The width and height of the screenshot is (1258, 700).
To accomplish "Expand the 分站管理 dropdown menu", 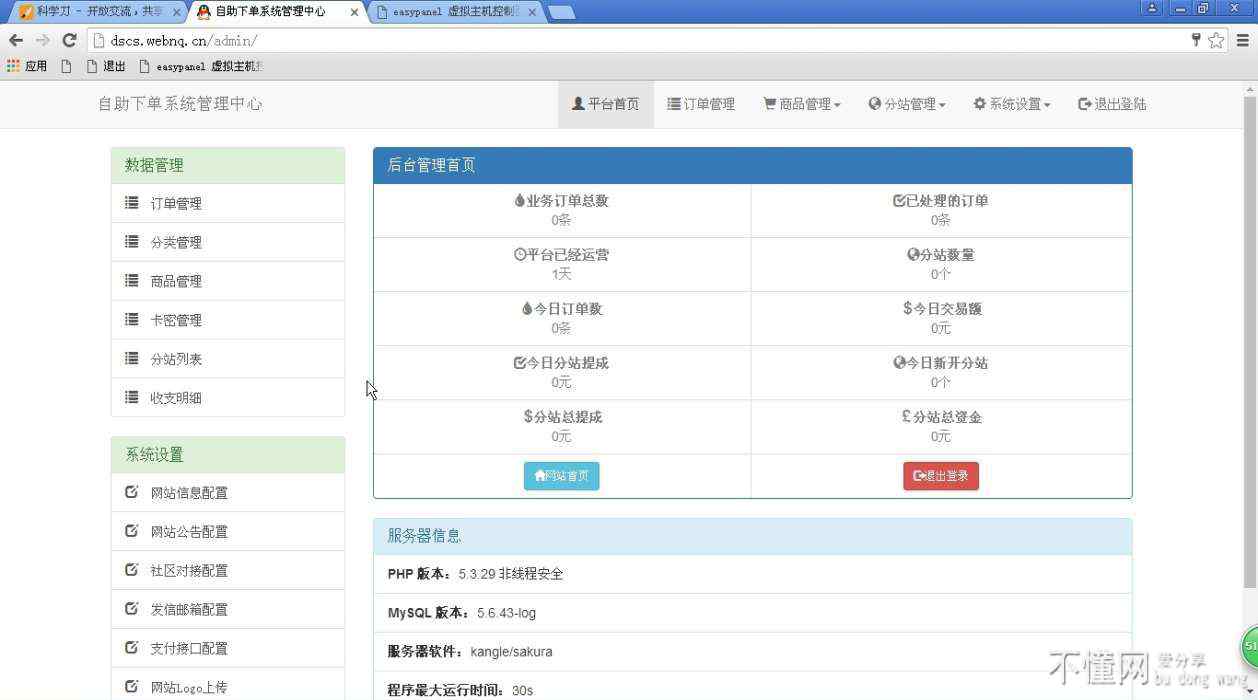I will pyautogui.click(x=907, y=104).
